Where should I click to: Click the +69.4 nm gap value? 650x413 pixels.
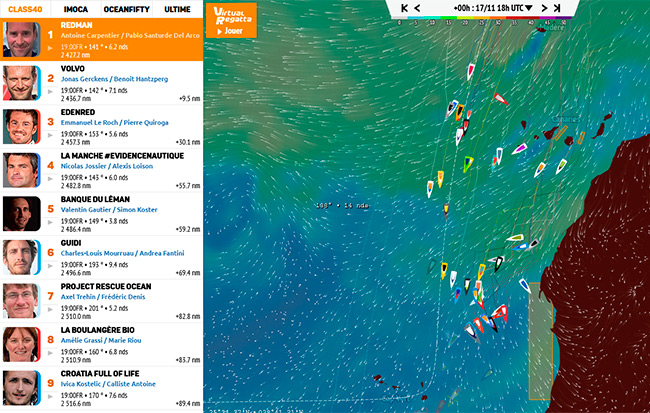[x=188, y=273]
